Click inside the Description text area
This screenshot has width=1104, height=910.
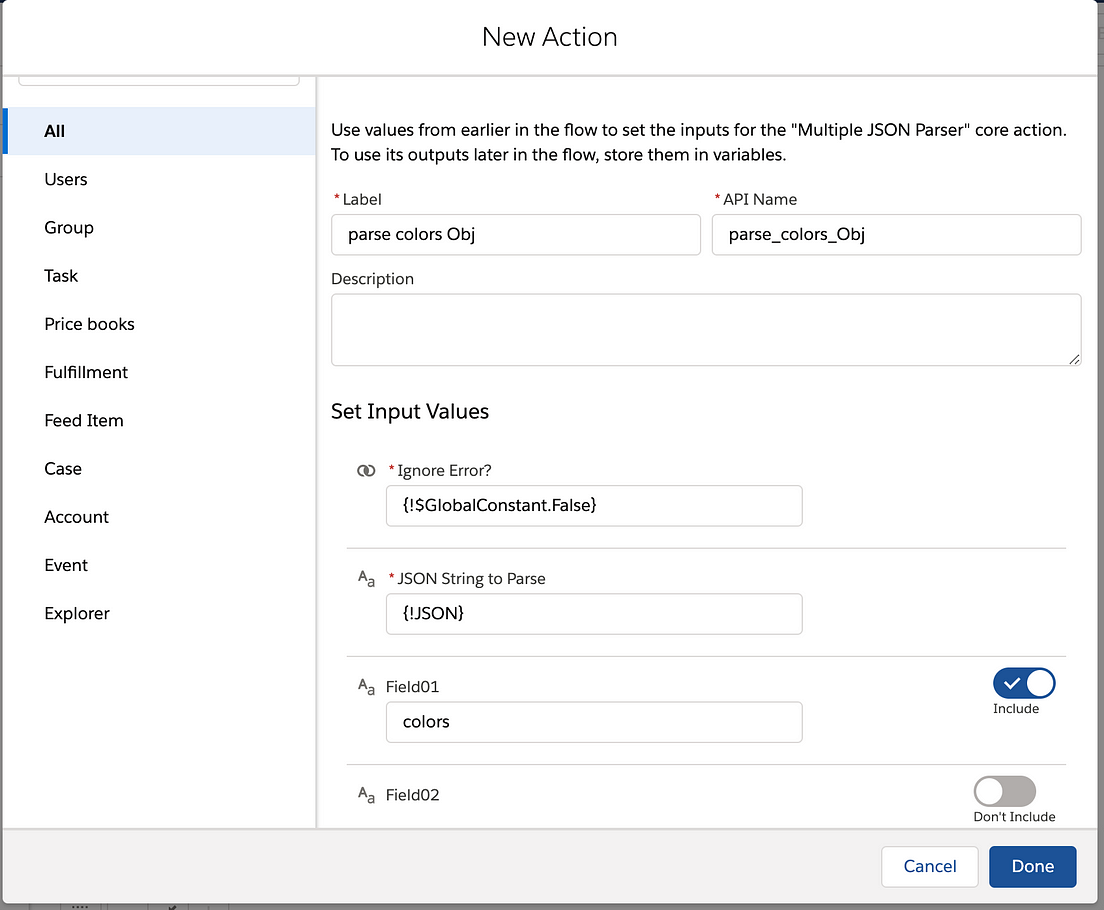pos(706,330)
